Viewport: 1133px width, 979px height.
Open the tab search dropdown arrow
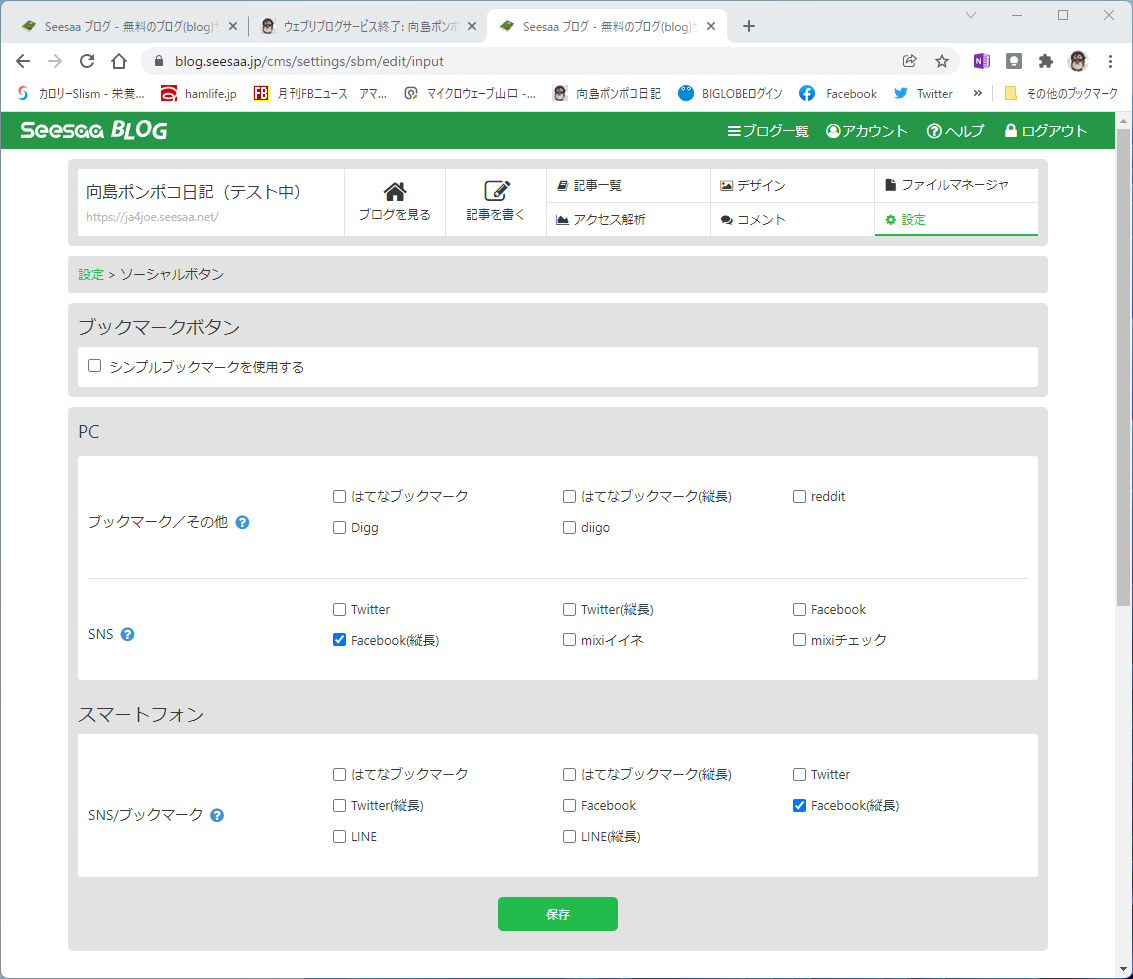coord(970,15)
